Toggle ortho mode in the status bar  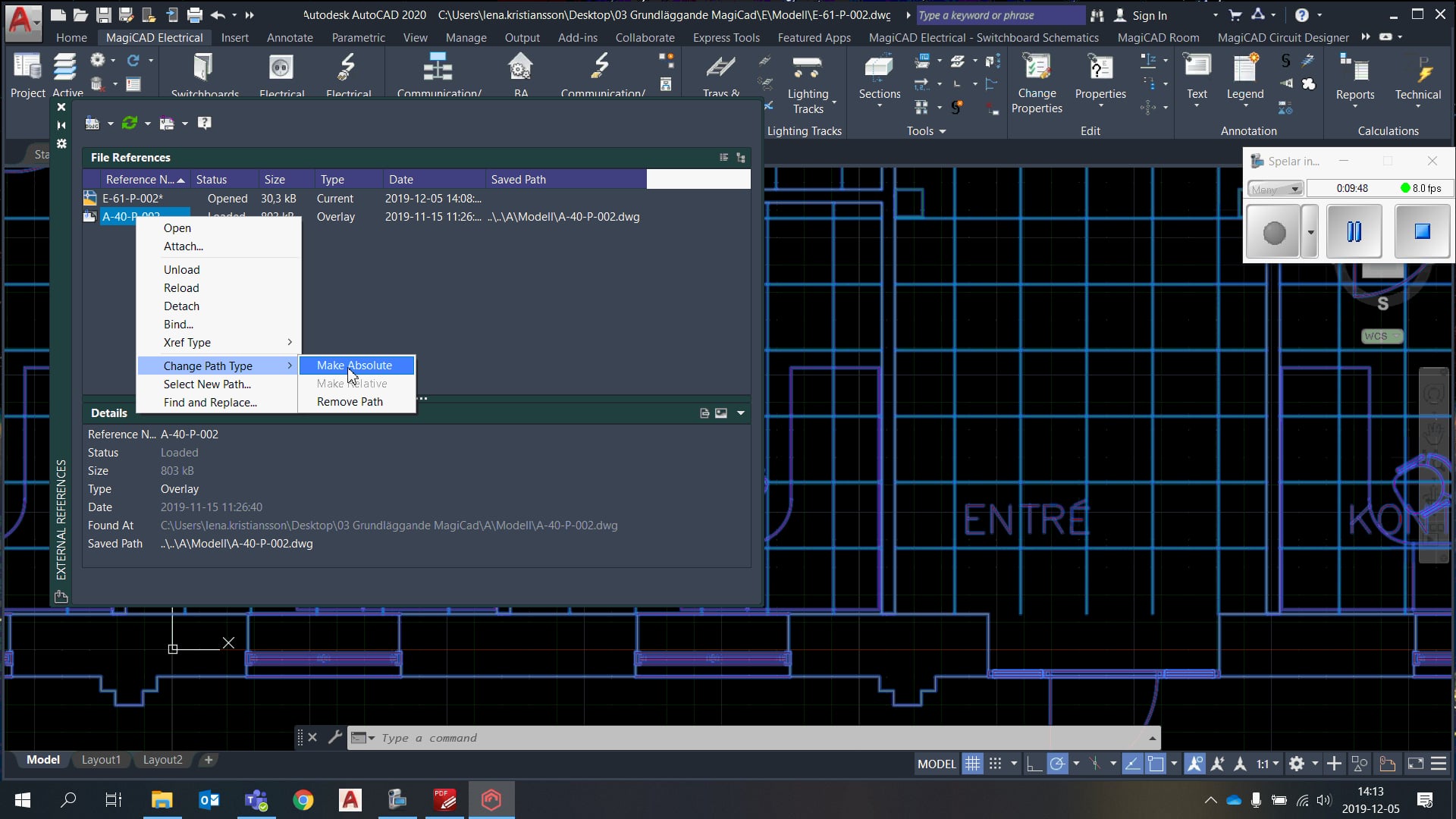tap(1035, 764)
